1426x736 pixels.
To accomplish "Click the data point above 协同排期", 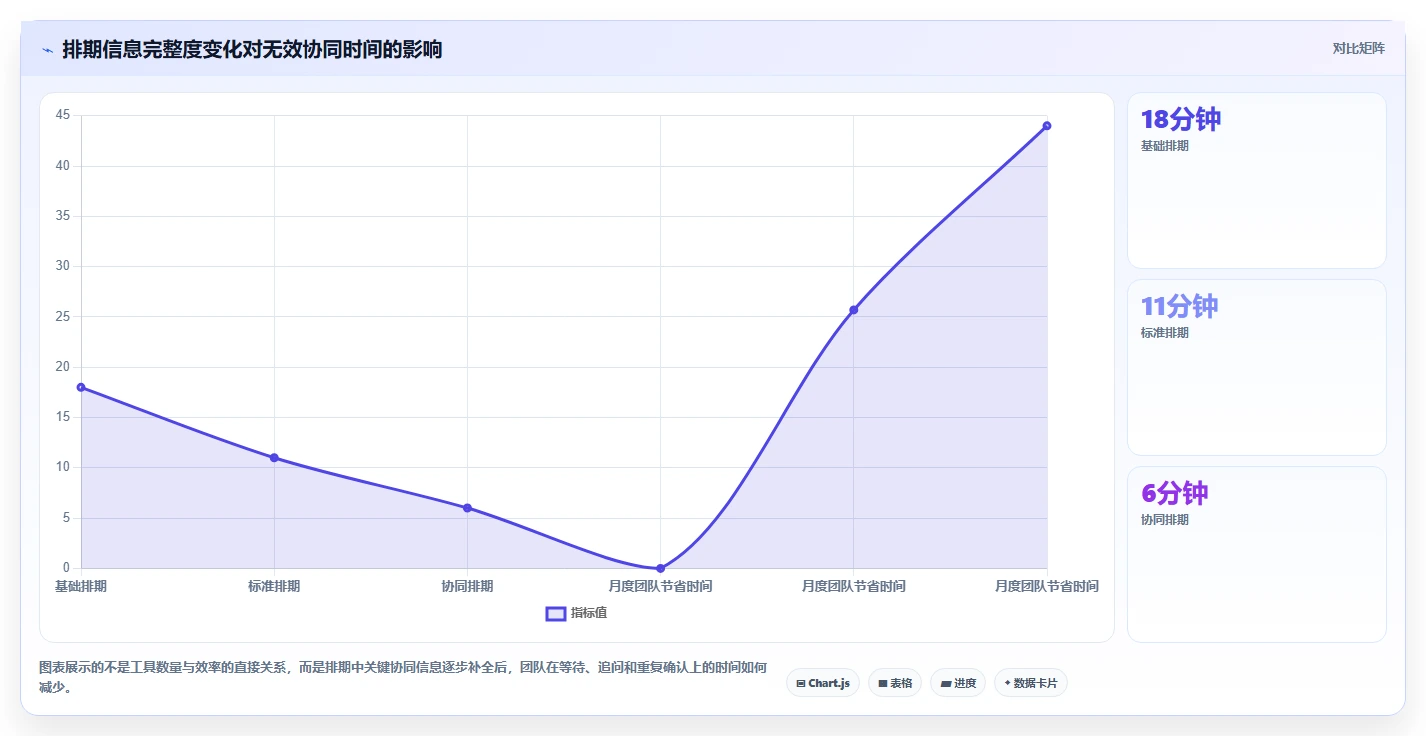I will click(467, 508).
